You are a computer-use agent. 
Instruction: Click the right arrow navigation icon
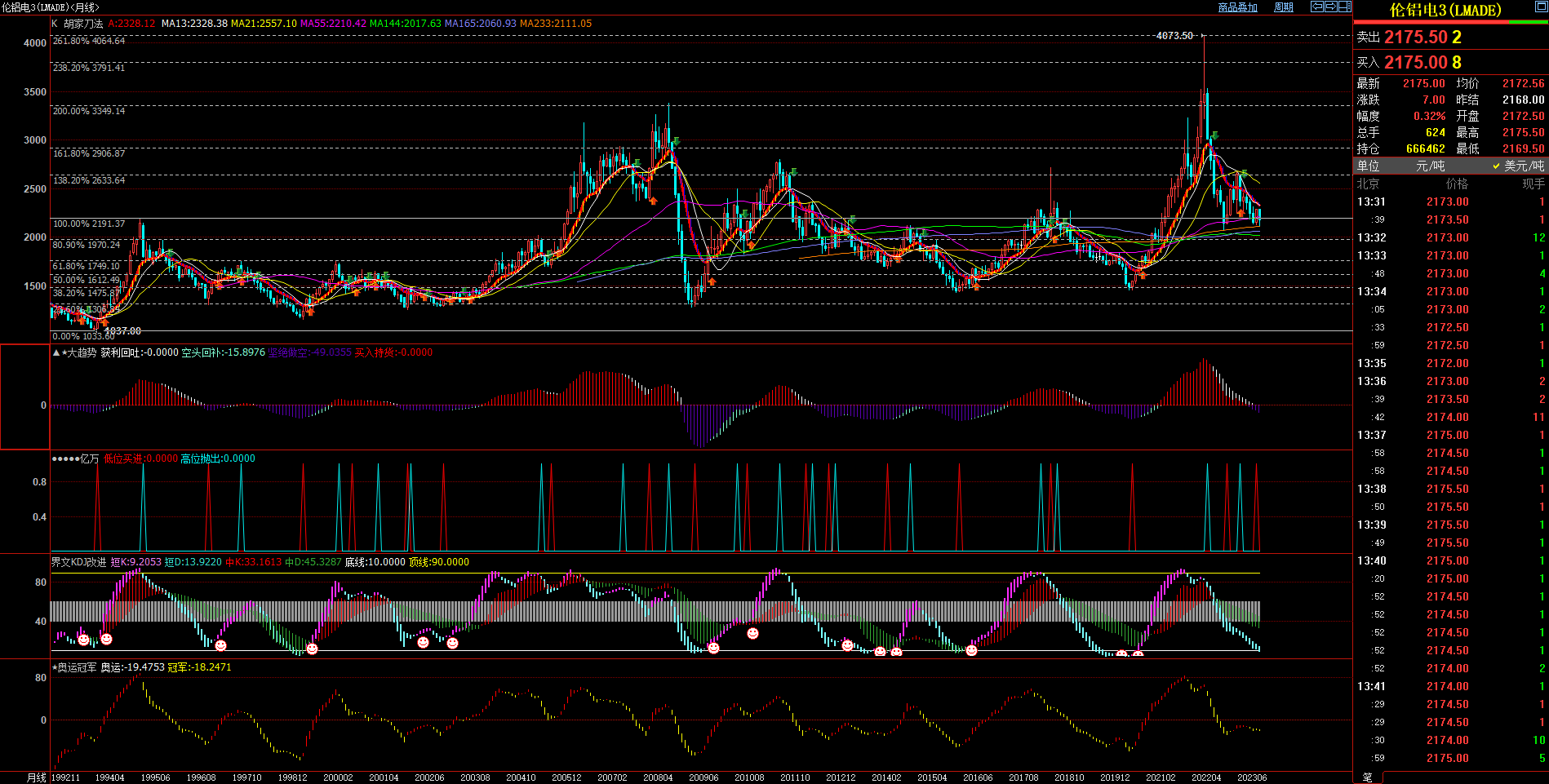coord(1331,7)
